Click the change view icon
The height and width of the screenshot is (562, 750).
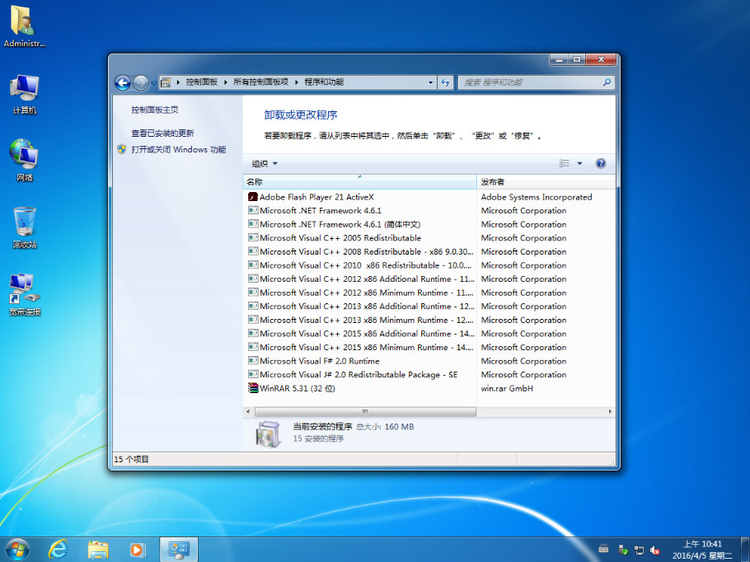[x=564, y=164]
